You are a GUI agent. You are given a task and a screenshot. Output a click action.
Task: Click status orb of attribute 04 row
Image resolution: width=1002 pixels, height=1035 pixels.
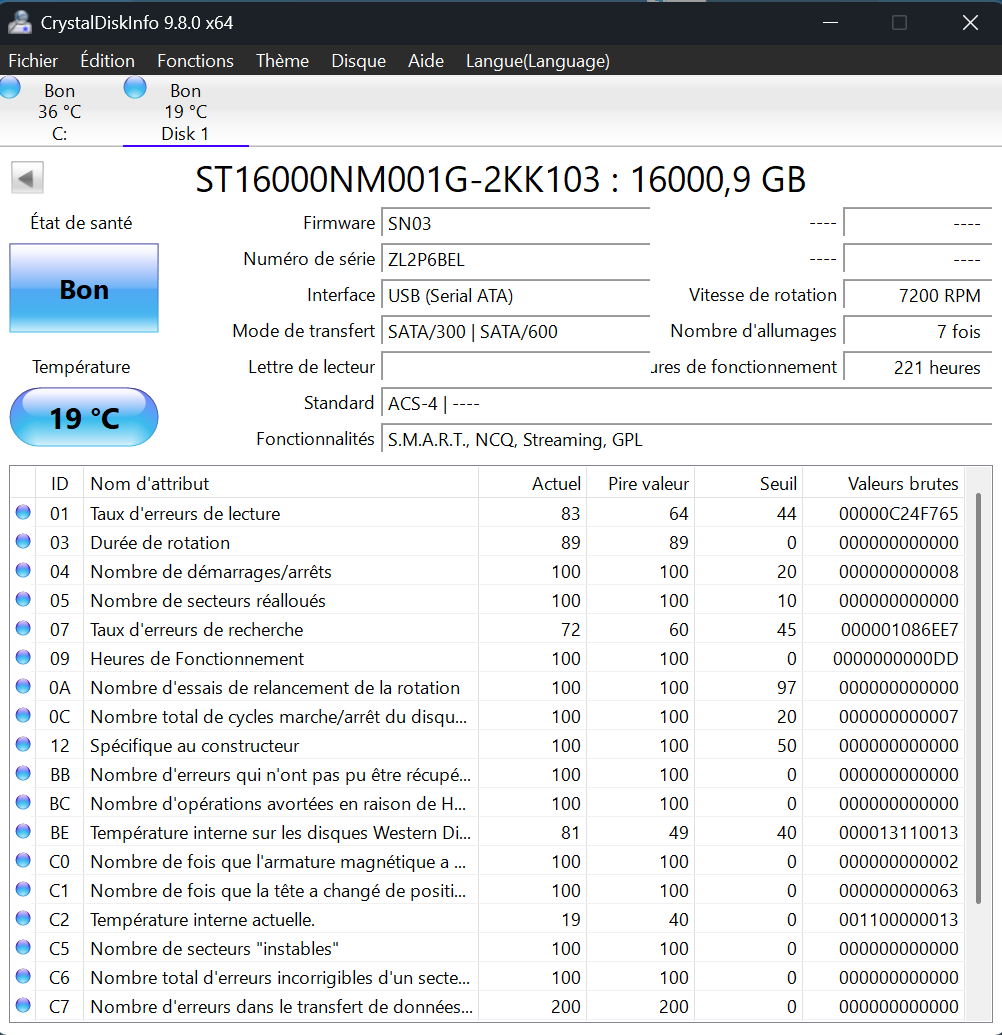(x=23, y=570)
